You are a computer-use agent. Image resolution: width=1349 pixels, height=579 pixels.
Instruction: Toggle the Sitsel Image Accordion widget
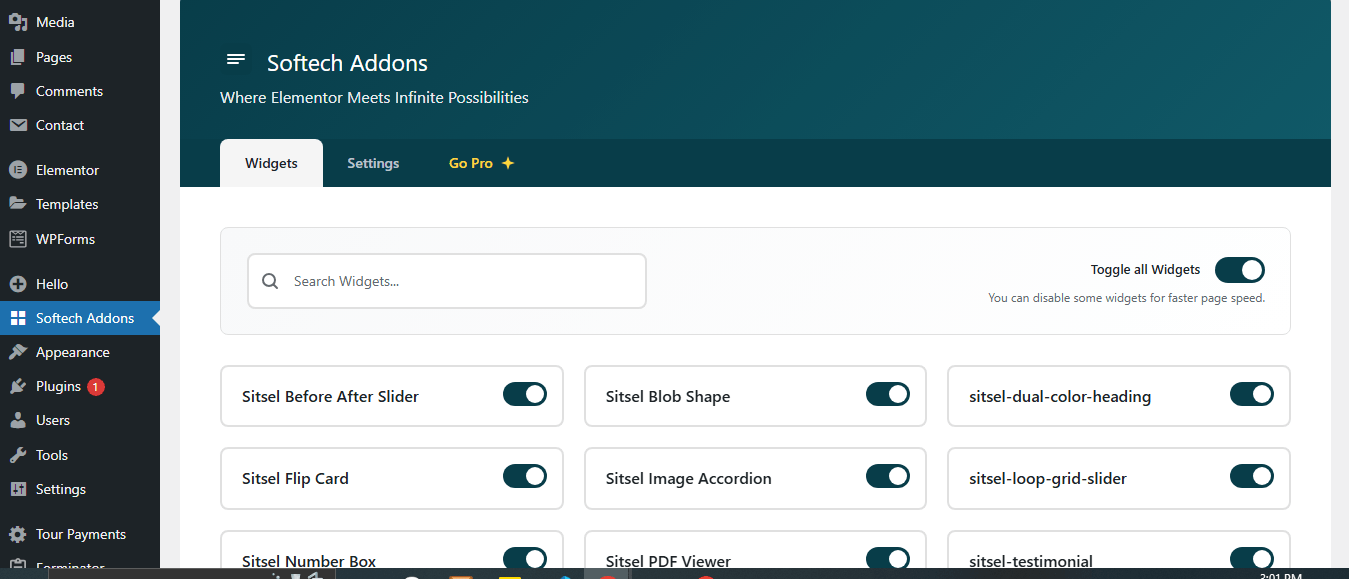[x=888, y=476]
